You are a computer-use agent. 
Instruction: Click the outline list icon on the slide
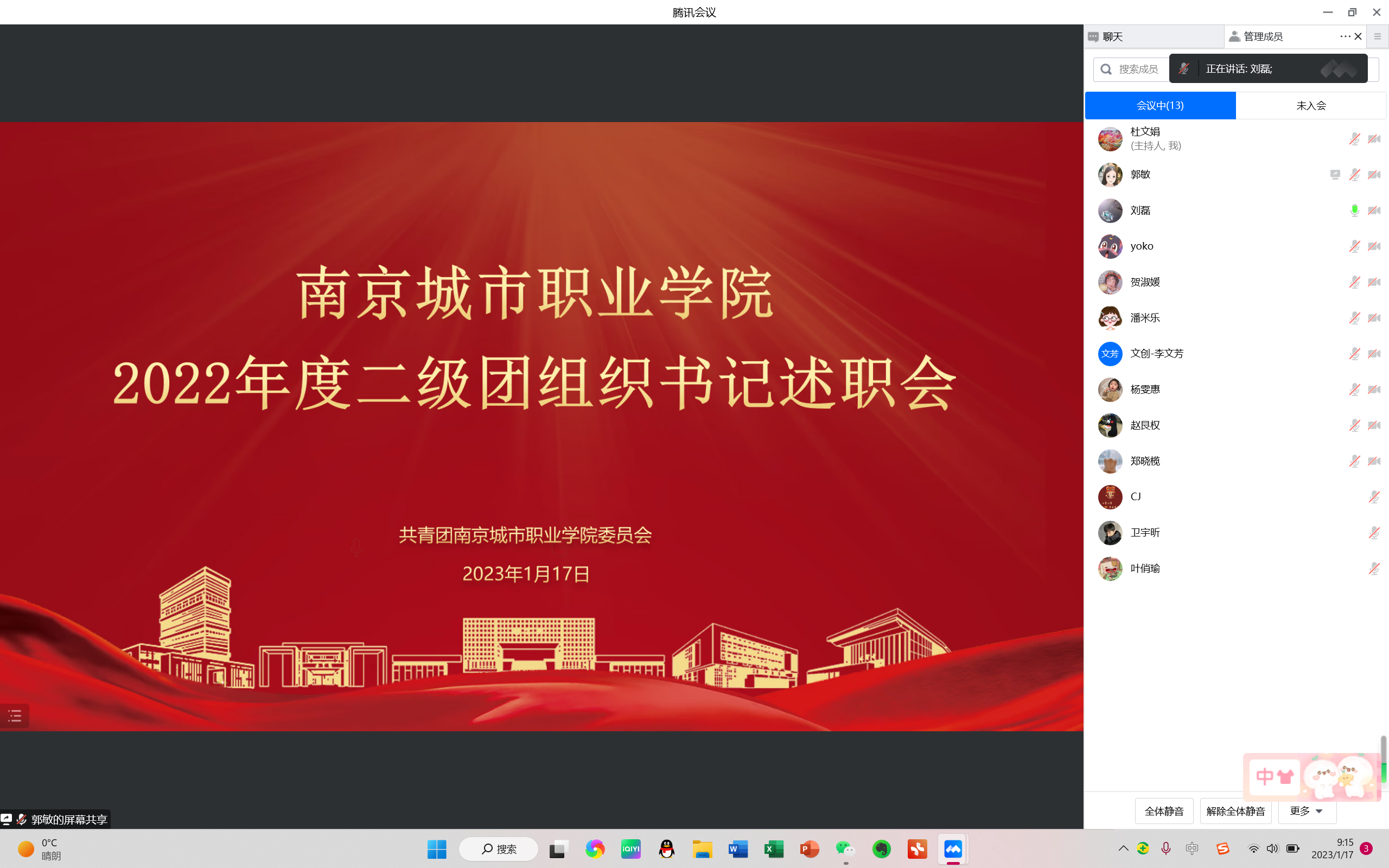click(15, 716)
